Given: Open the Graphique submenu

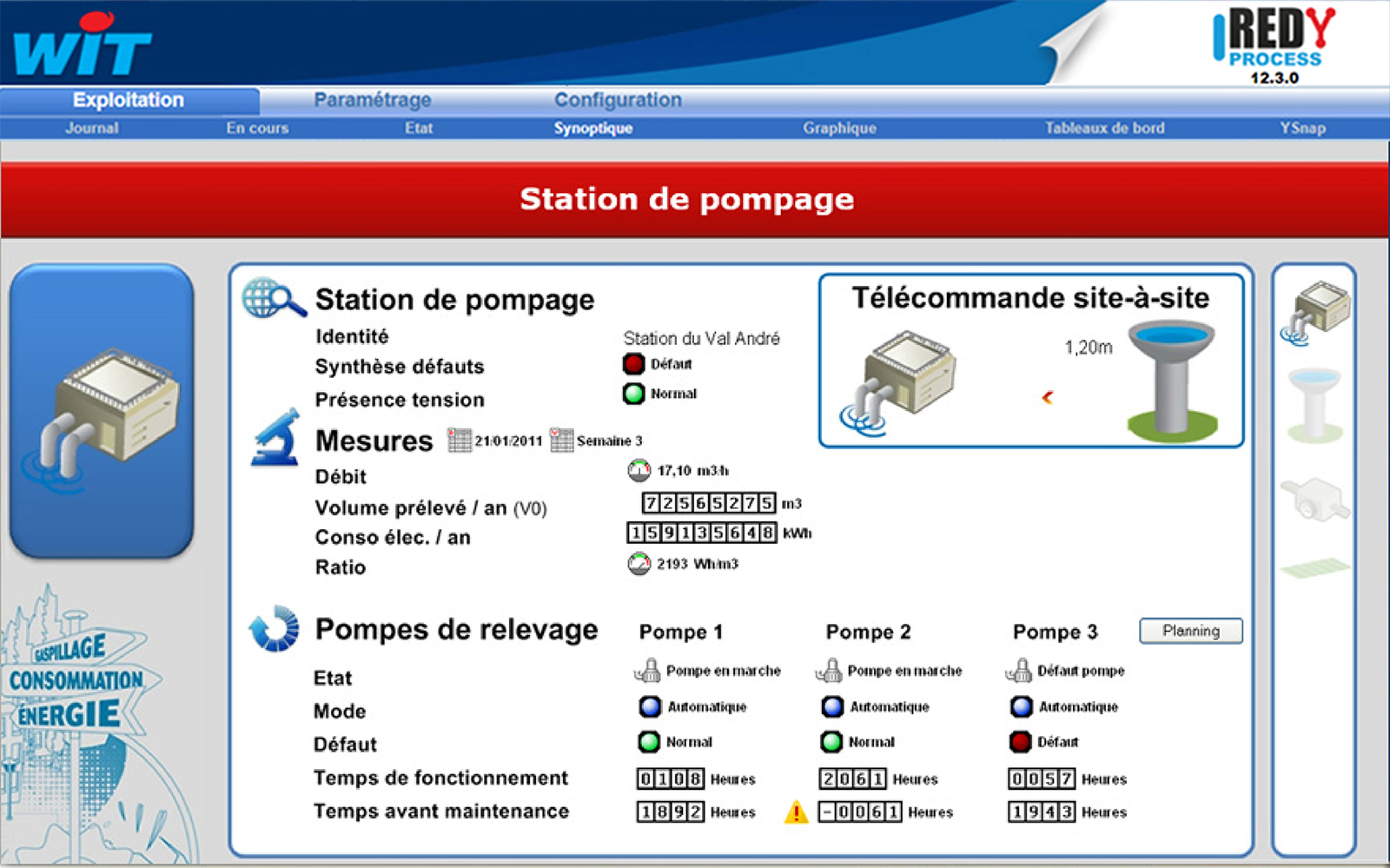Looking at the screenshot, I should (x=839, y=128).
